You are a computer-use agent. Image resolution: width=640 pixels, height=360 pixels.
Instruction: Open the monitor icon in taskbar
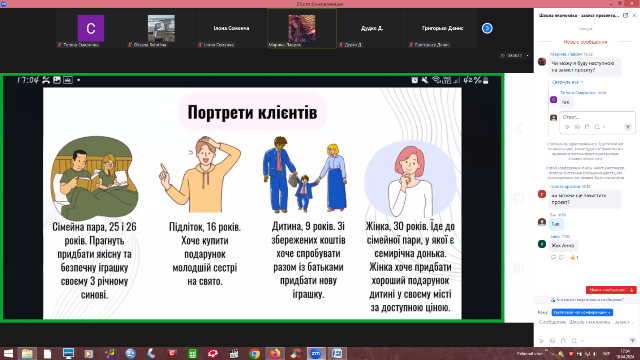[68, 353]
